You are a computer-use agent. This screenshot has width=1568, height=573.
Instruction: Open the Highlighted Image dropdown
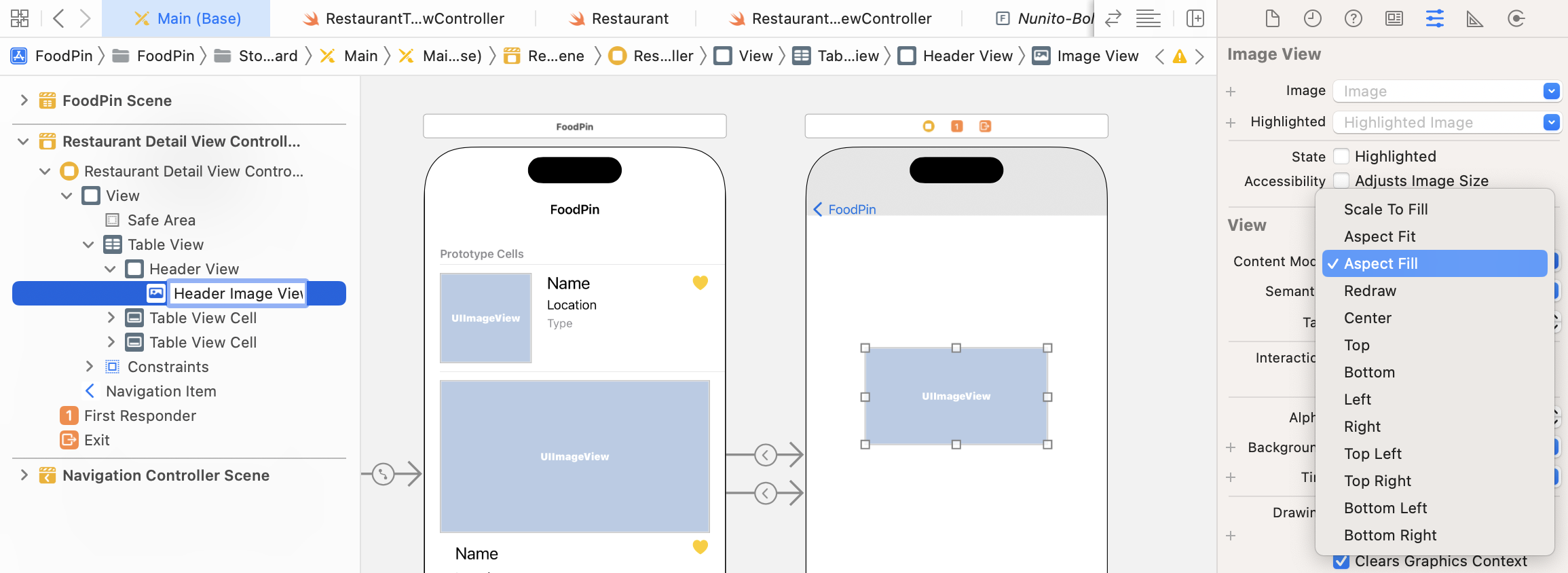click(1551, 122)
